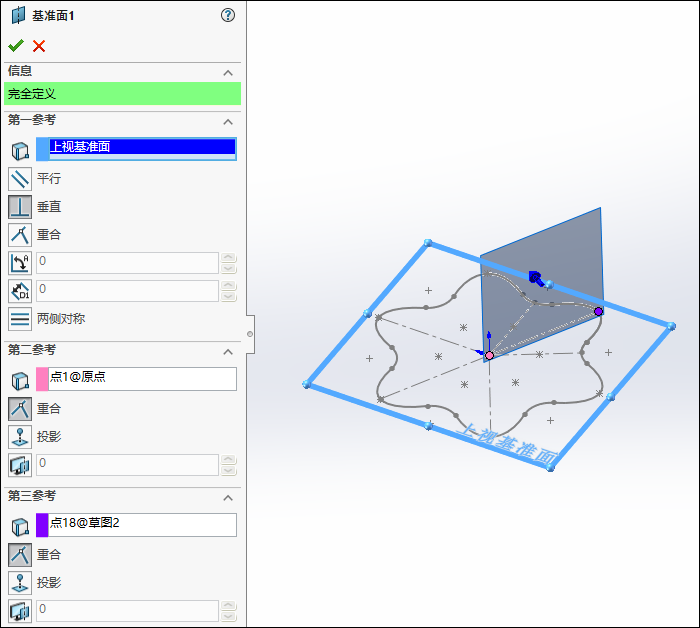Click the purple sketch point in viewport
The width and height of the screenshot is (700, 628).
(x=599, y=311)
